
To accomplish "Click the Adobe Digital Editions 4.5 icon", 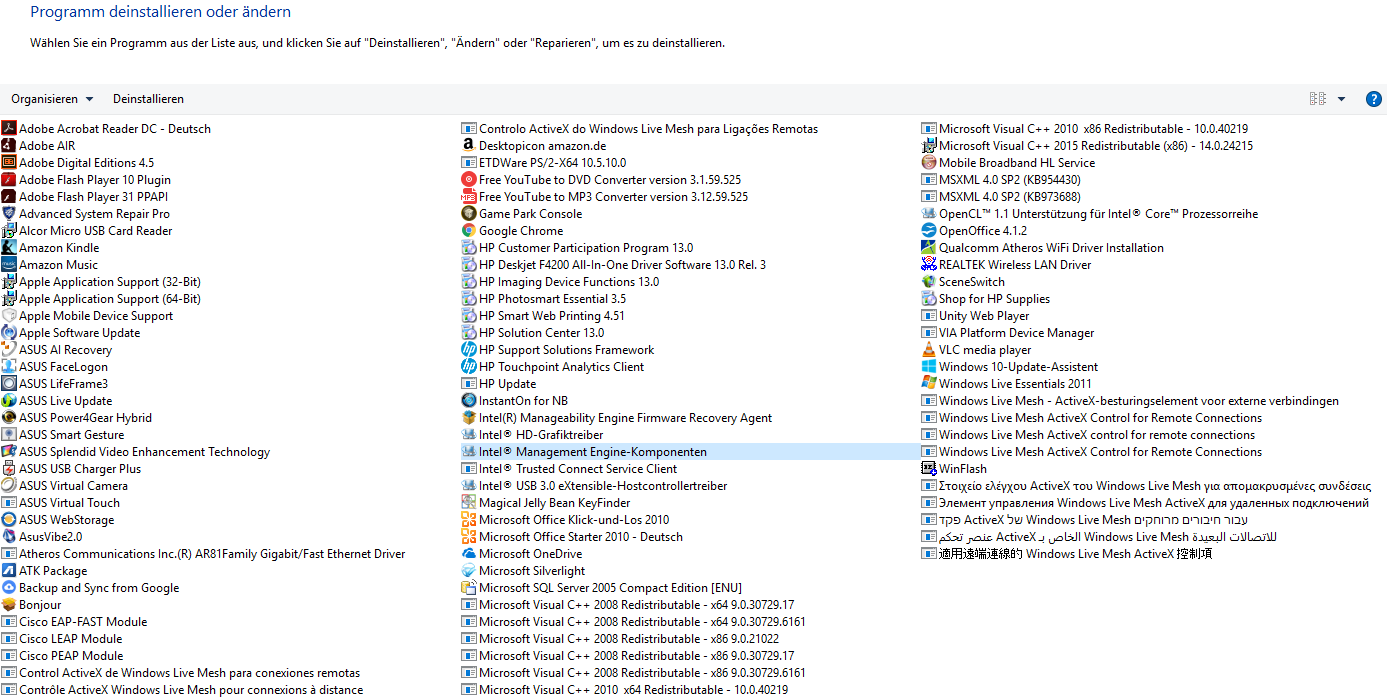I will point(9,162).
